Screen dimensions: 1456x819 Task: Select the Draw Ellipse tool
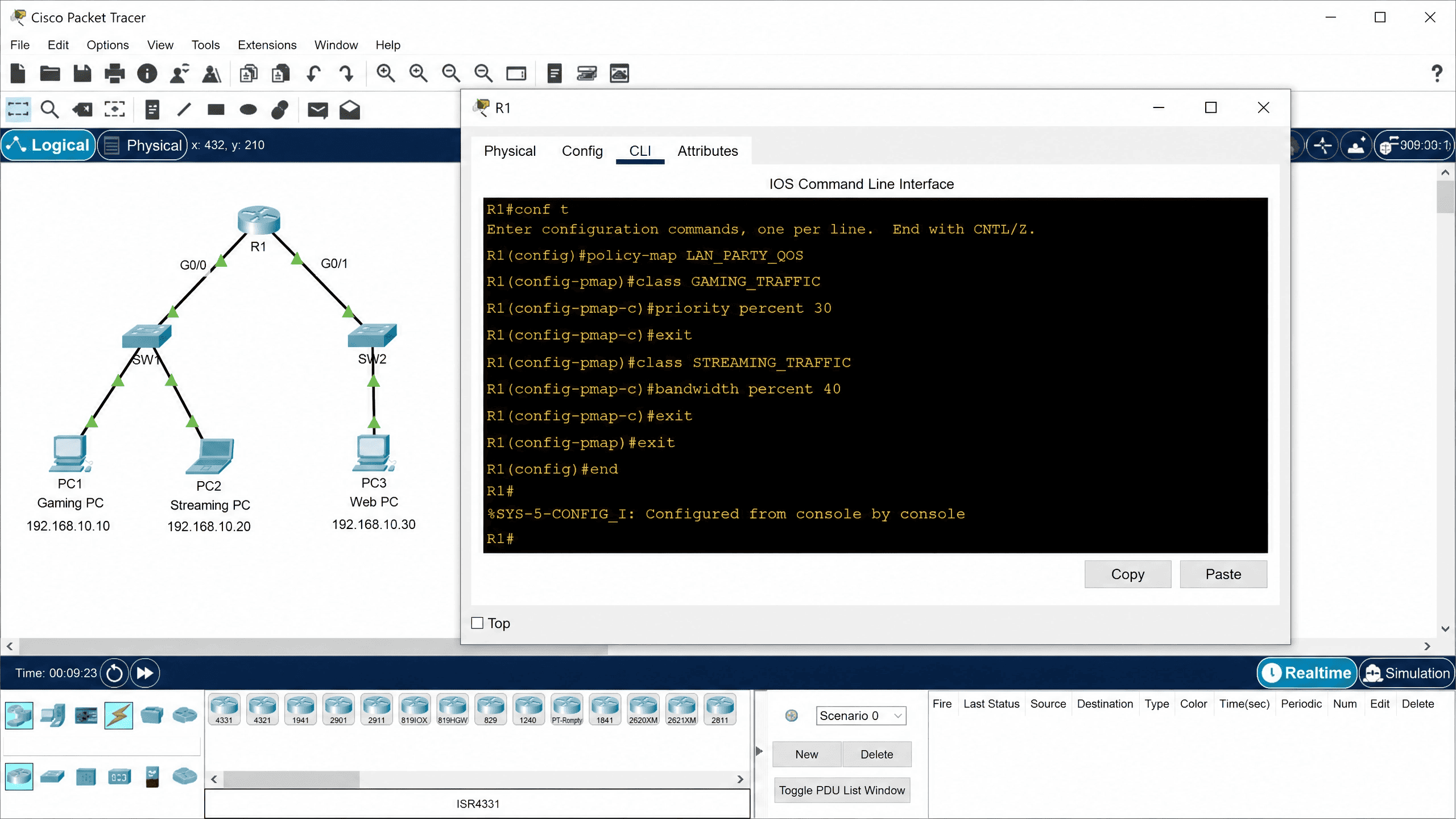(x=249, y=110)
